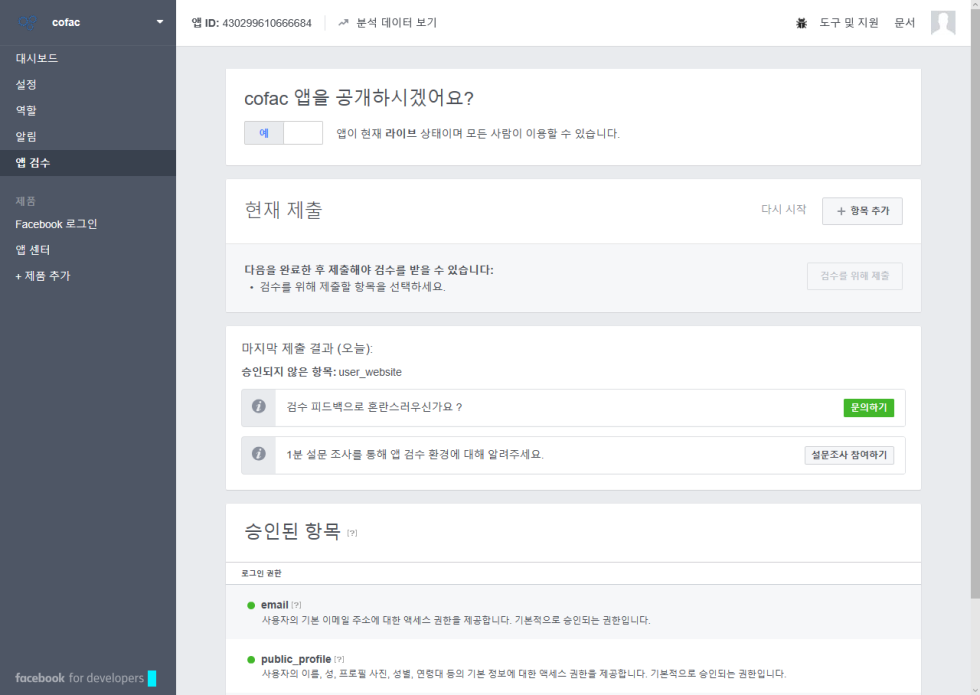This screenshot has height=695, width=980.
Task: Expand the cofac app selector dropdown
Action: pos(159,22)
